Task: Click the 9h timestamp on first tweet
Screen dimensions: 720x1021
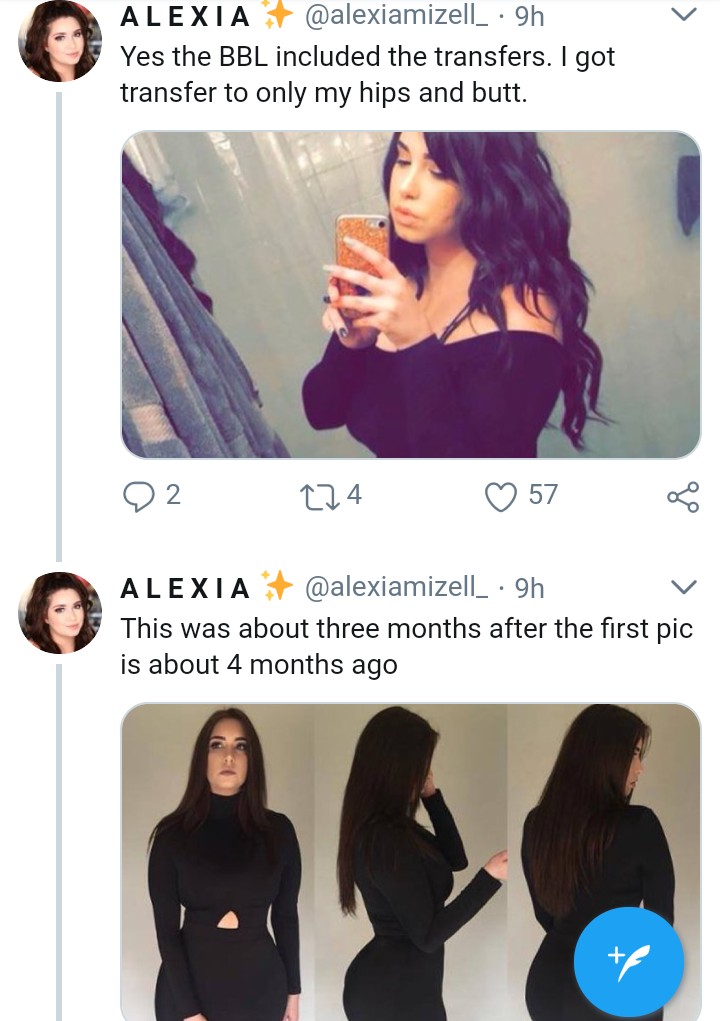Action: tap(529, 16)
